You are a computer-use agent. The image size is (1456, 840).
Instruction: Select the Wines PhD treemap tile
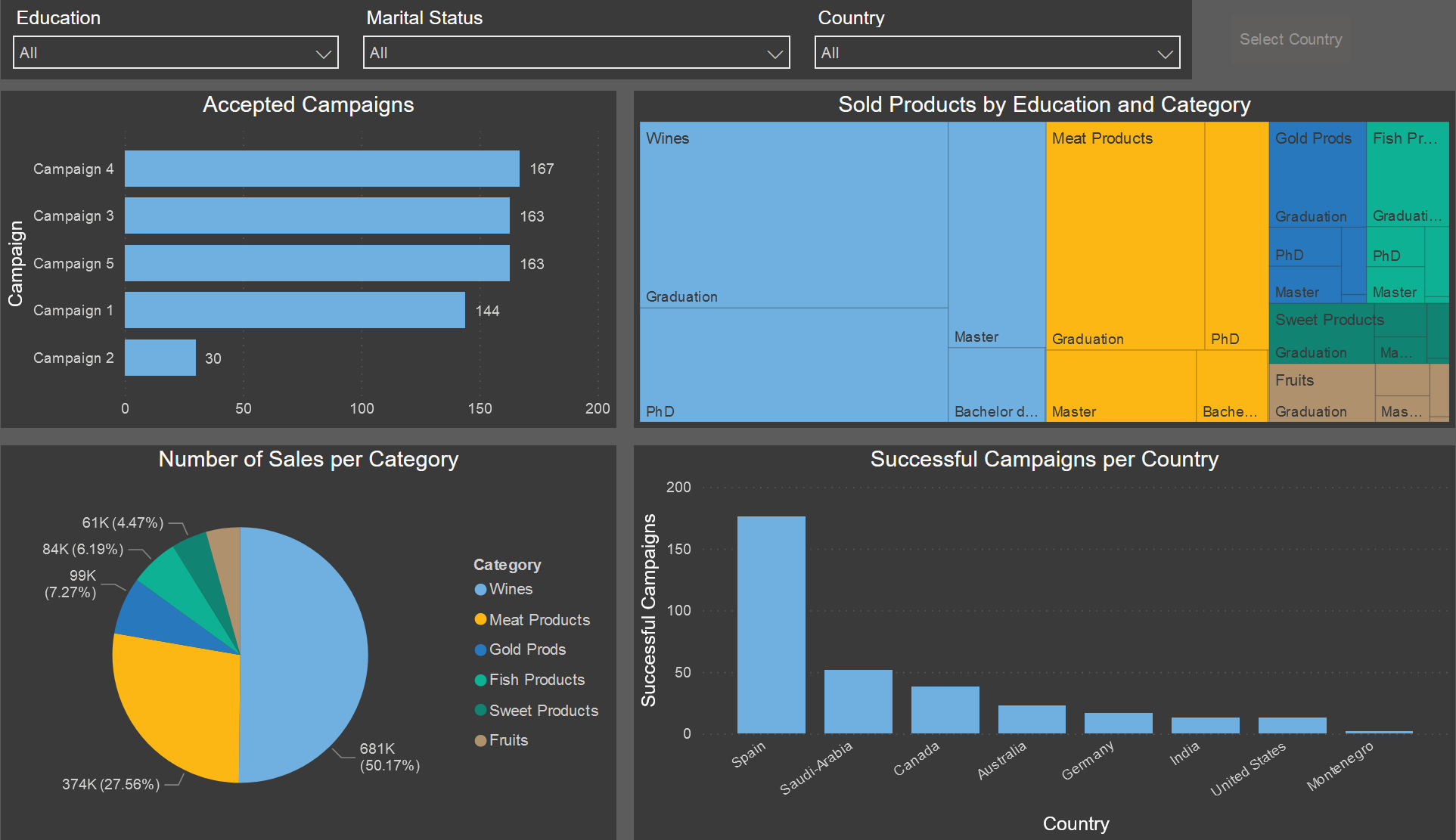point(793,364)
